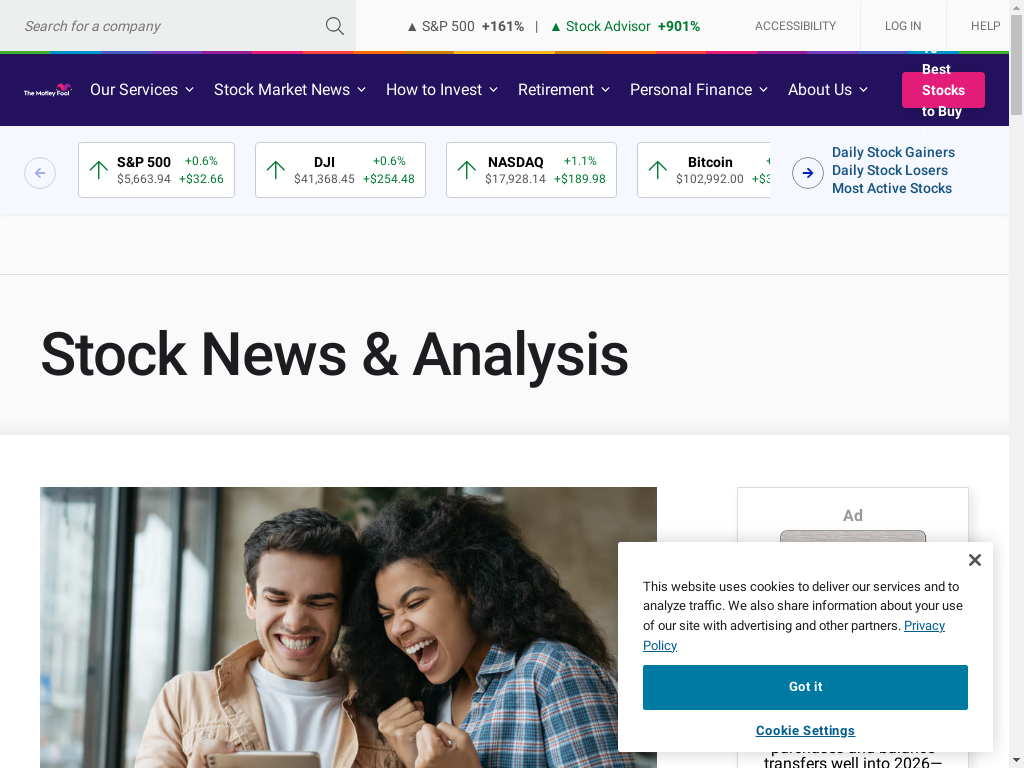Expand the Retirement menu
1024x768 pixels.
tap(564, 89)
